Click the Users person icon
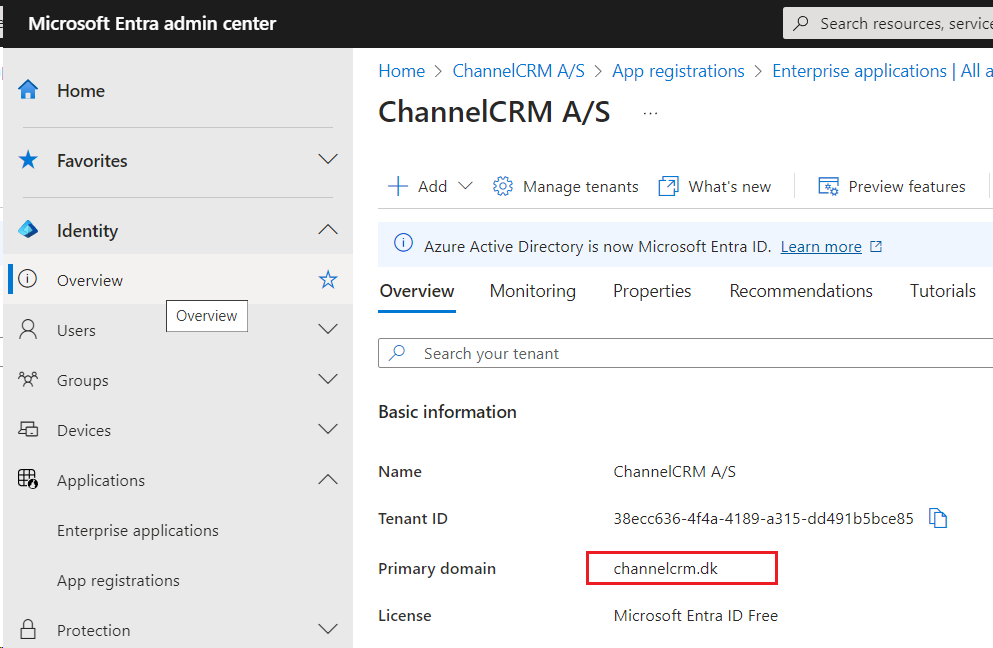Image resolution: width=993 pixels, height=648 pixels. pos(28,329)
